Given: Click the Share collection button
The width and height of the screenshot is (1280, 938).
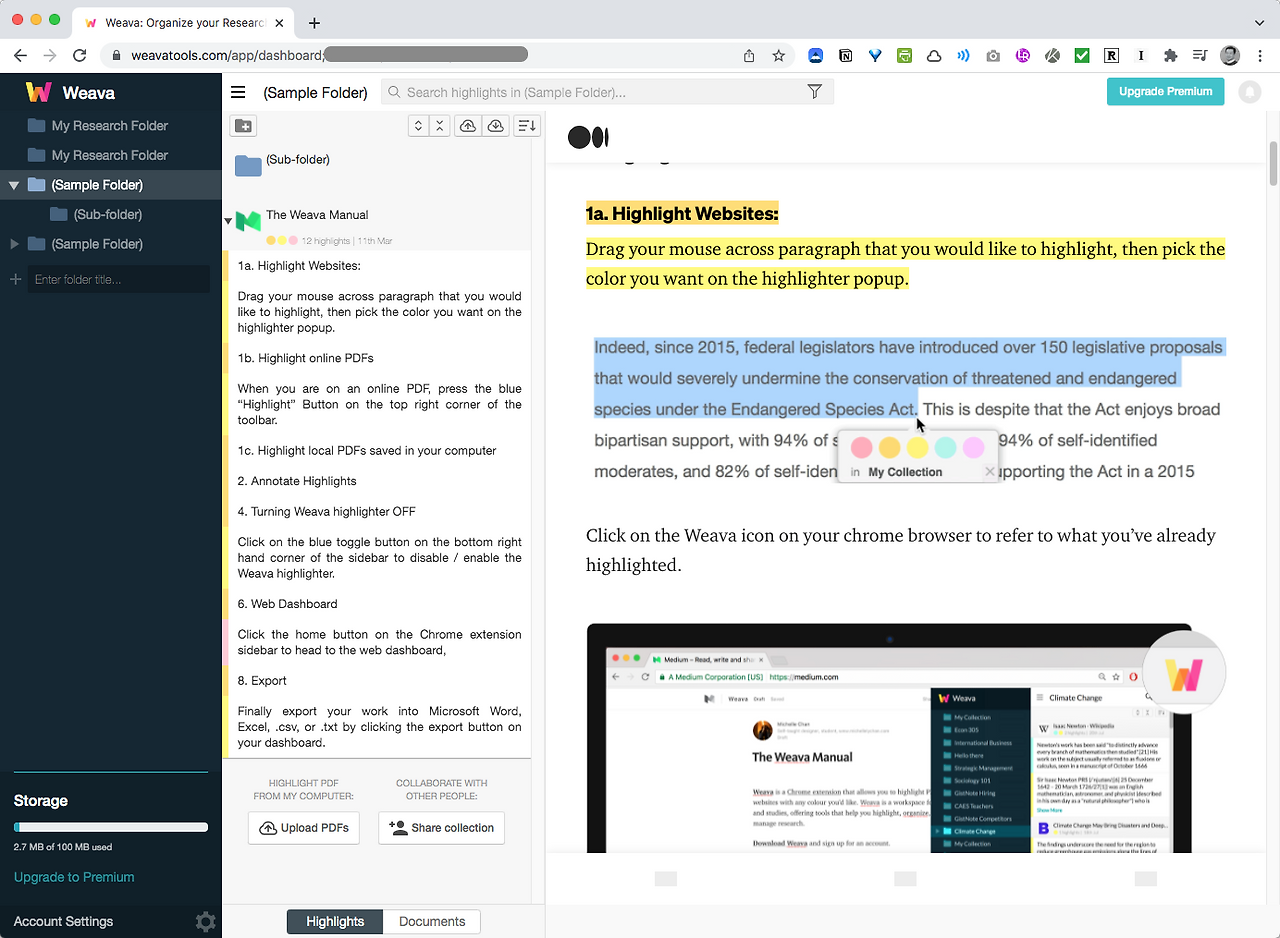Looking at the screenshot, I should [441, 828].
